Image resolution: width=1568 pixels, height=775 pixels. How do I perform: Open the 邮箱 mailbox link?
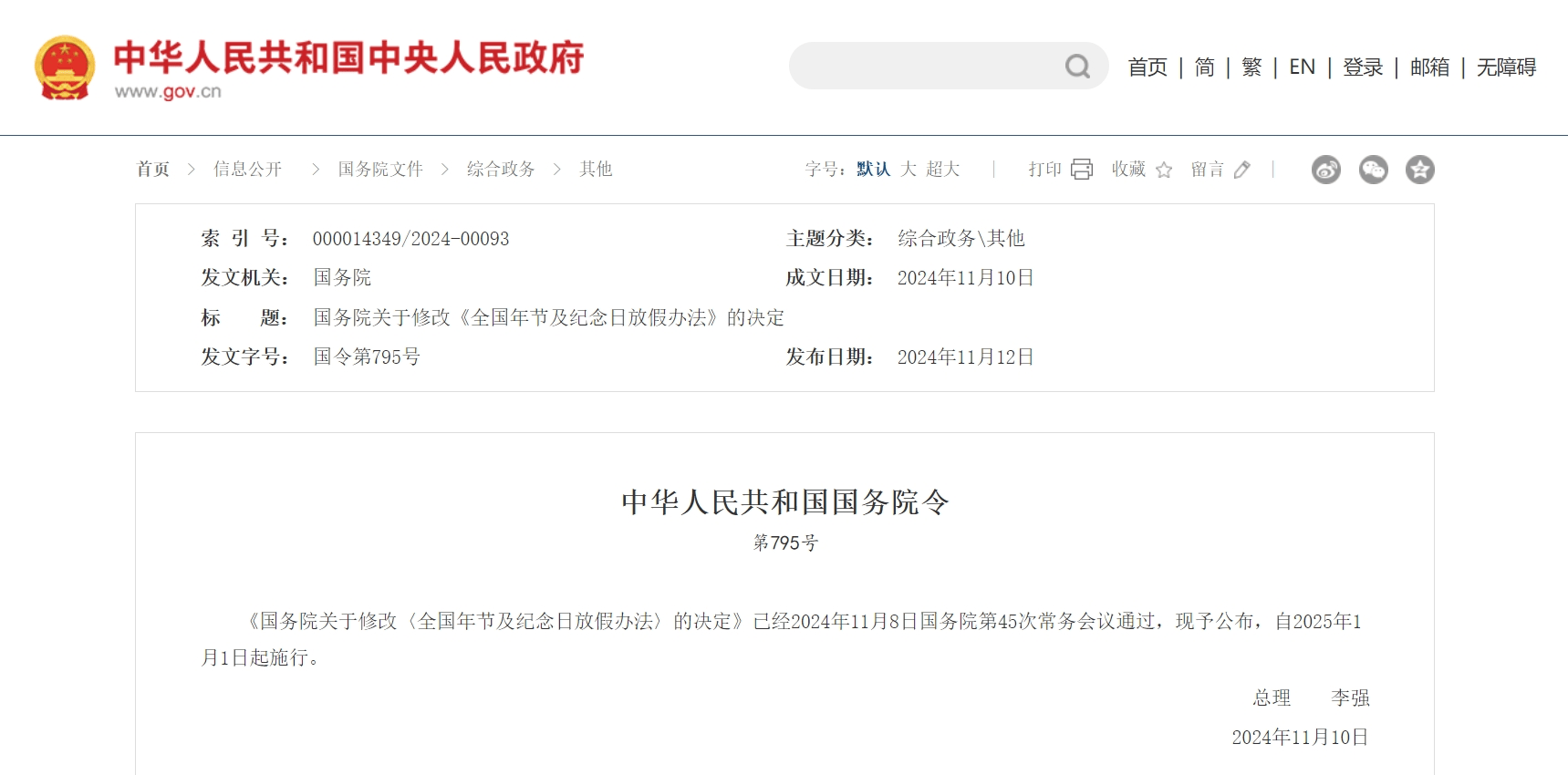1429,67
